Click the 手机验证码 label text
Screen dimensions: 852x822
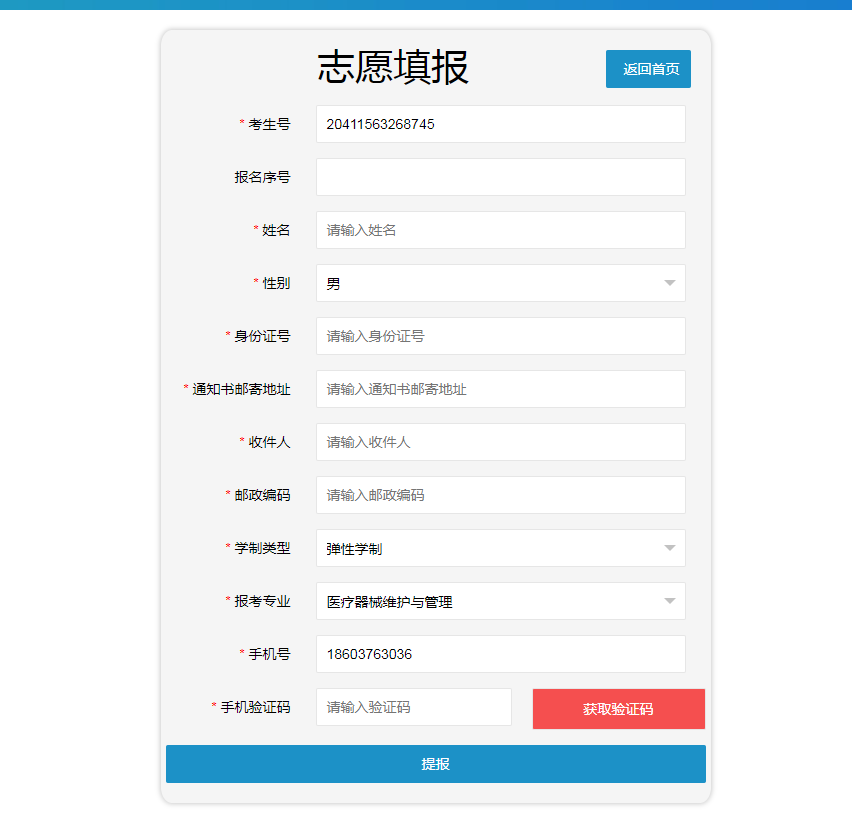point(255,707)
